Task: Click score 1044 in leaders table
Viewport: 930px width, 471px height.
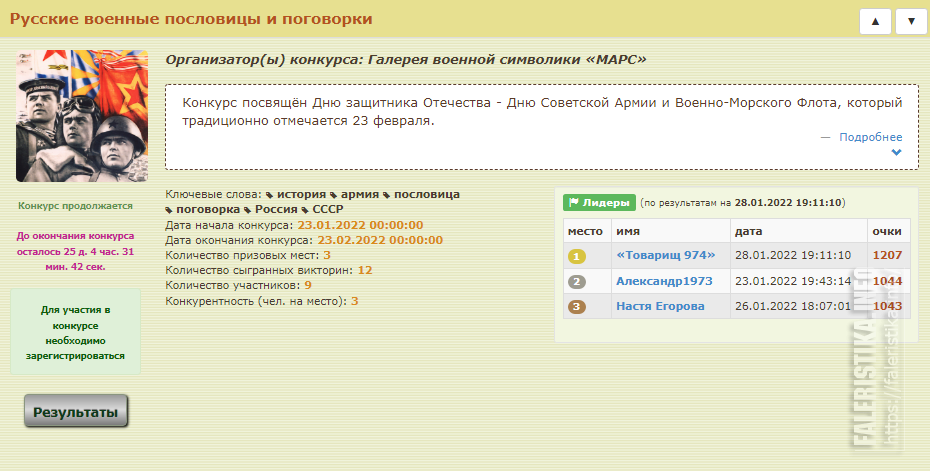Action: pos(887,281)
